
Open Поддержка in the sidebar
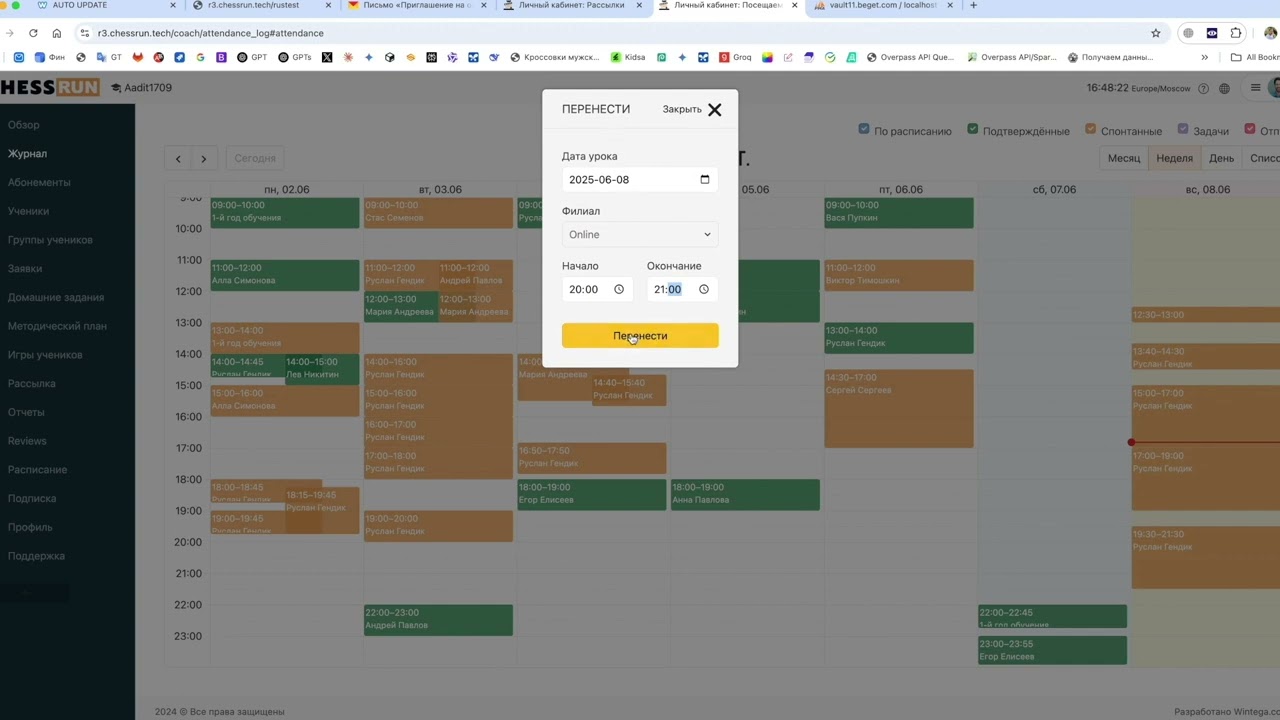pos(36,557)
